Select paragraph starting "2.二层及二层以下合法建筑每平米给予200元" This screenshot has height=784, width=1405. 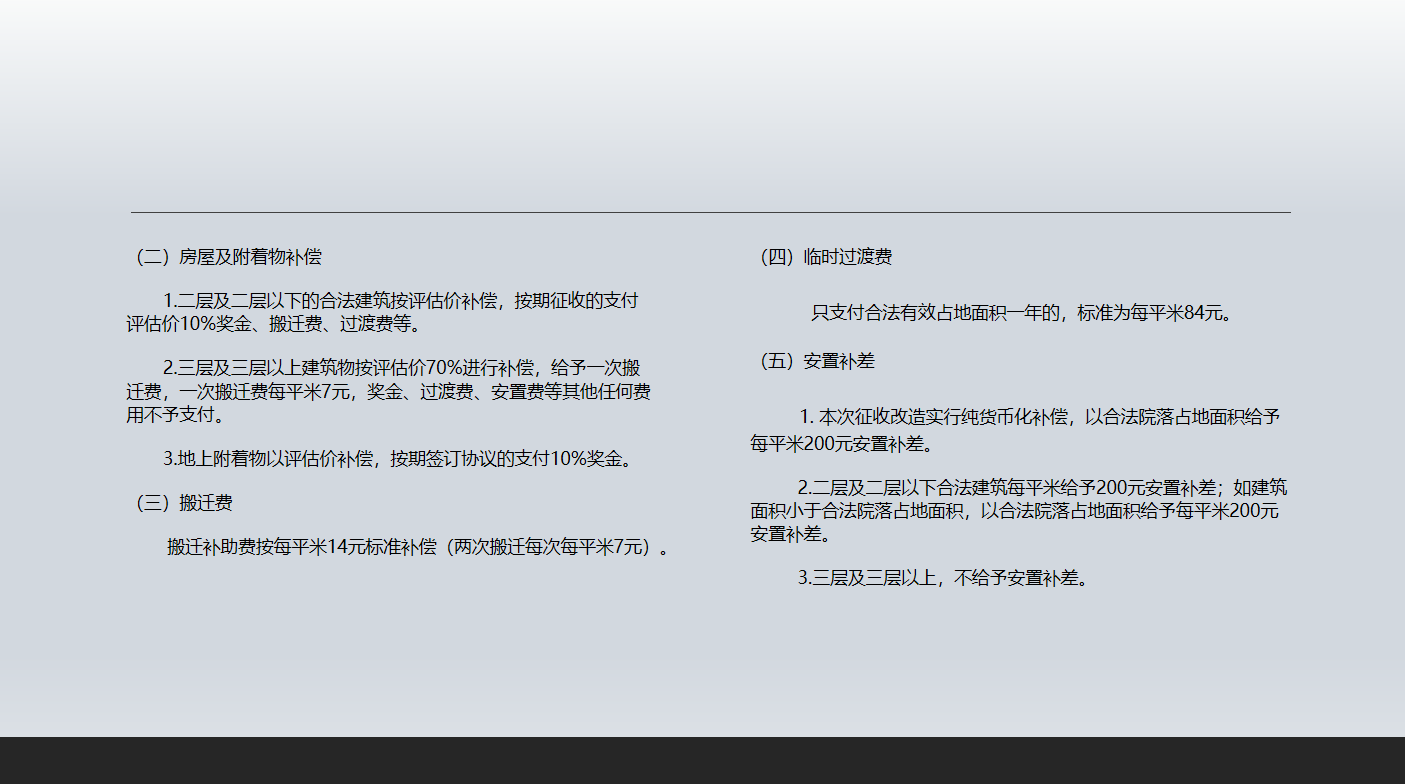click(x=1019, y=511)
